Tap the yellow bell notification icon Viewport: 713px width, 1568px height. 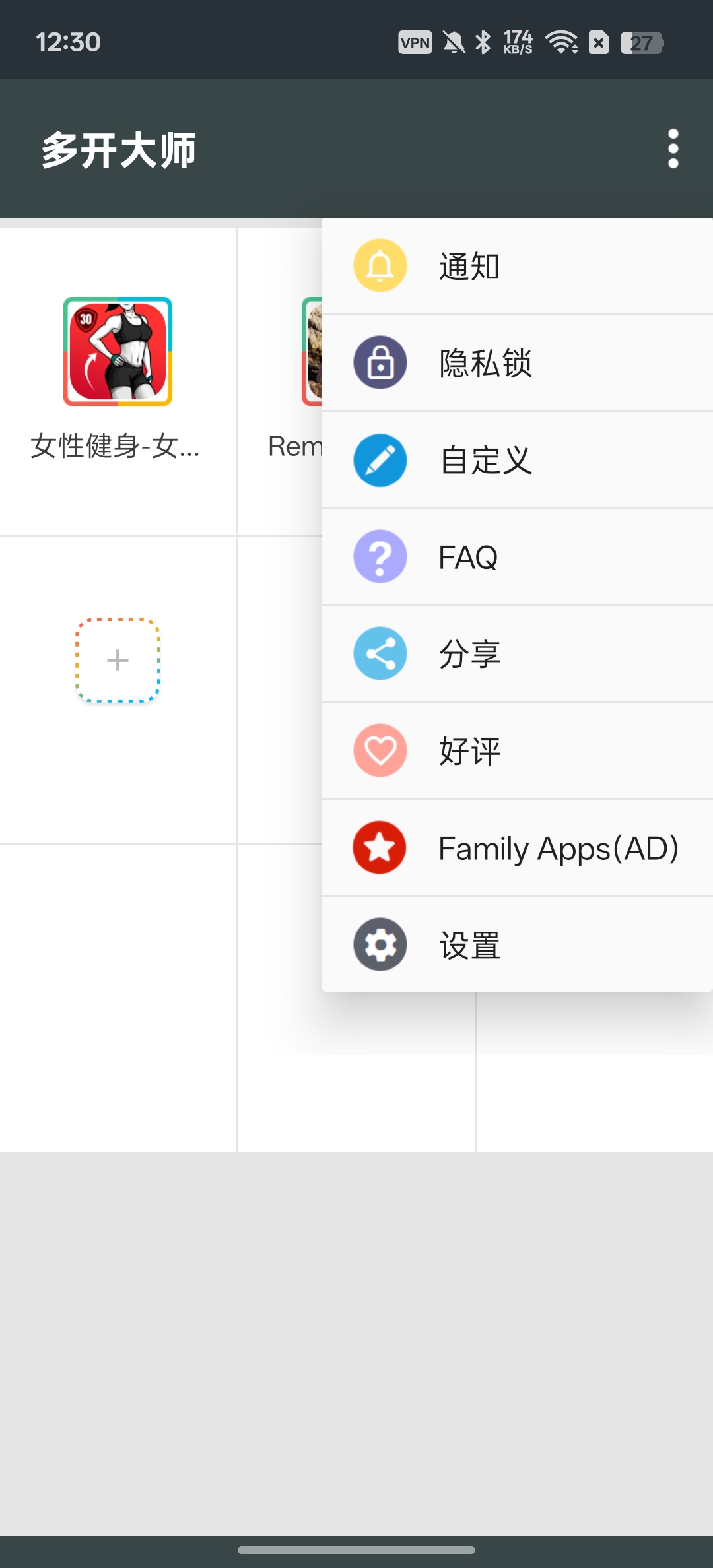point(380,265)
